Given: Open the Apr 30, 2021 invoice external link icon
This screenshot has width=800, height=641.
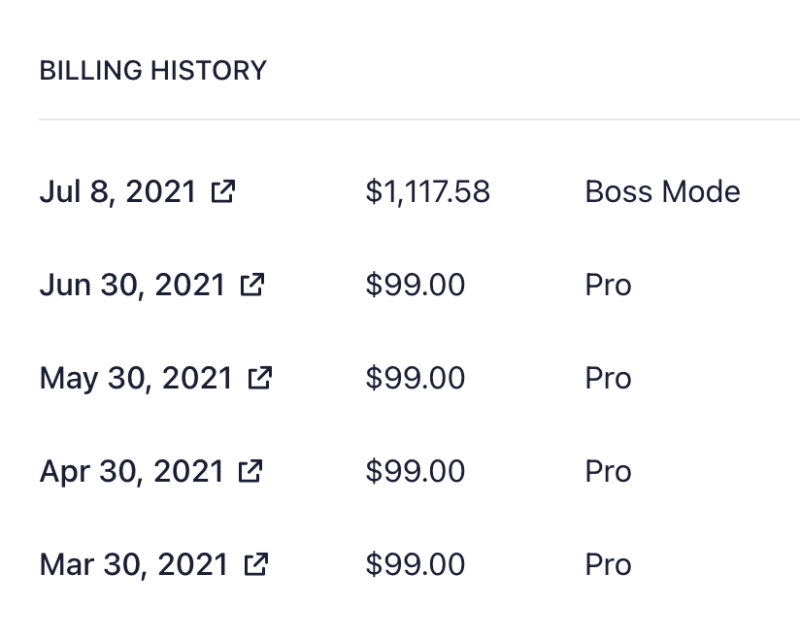Looking at the screenshot, I should [250, 471].
